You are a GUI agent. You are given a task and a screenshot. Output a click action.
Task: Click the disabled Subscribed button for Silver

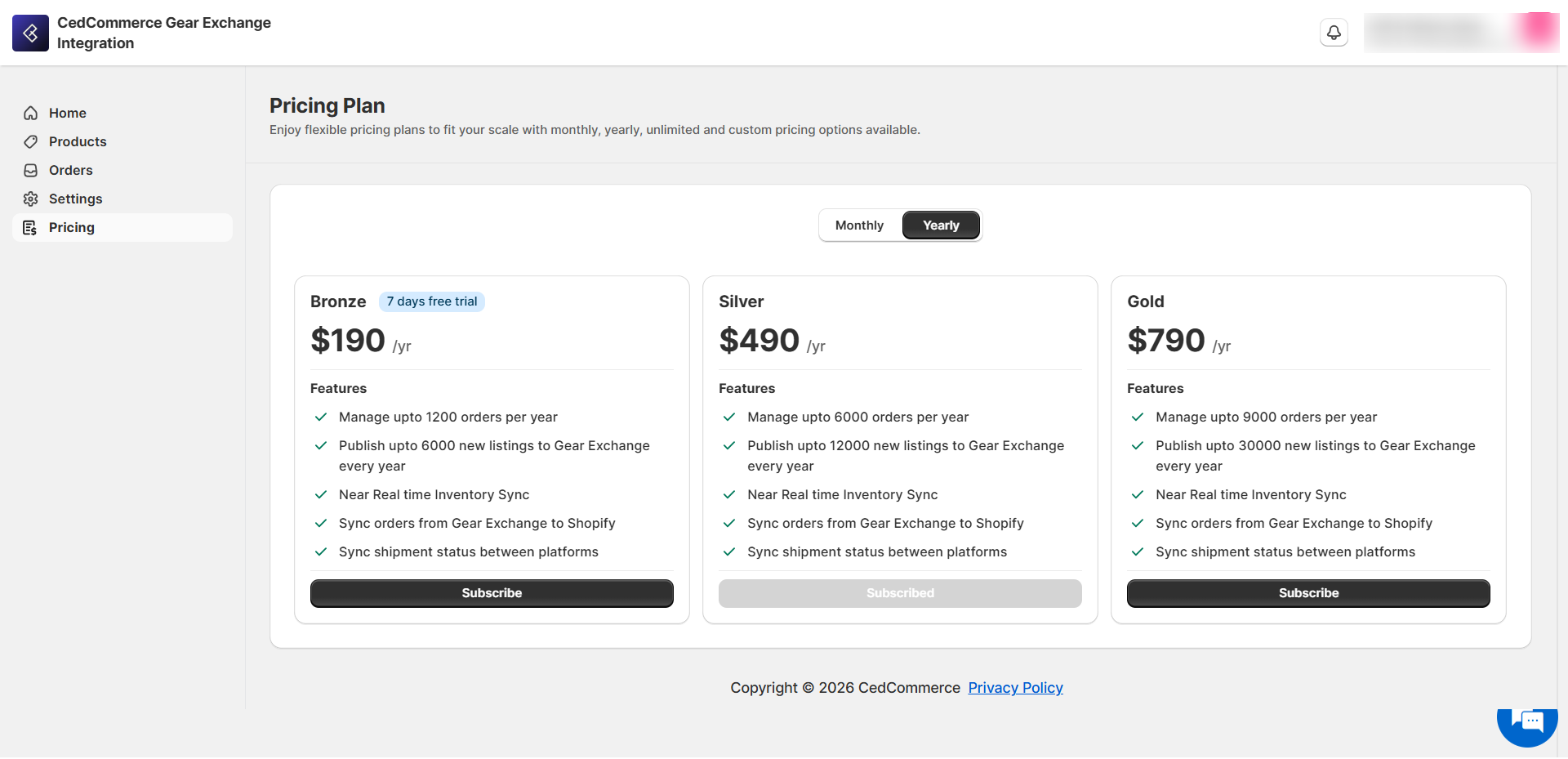tap(900, 593)
